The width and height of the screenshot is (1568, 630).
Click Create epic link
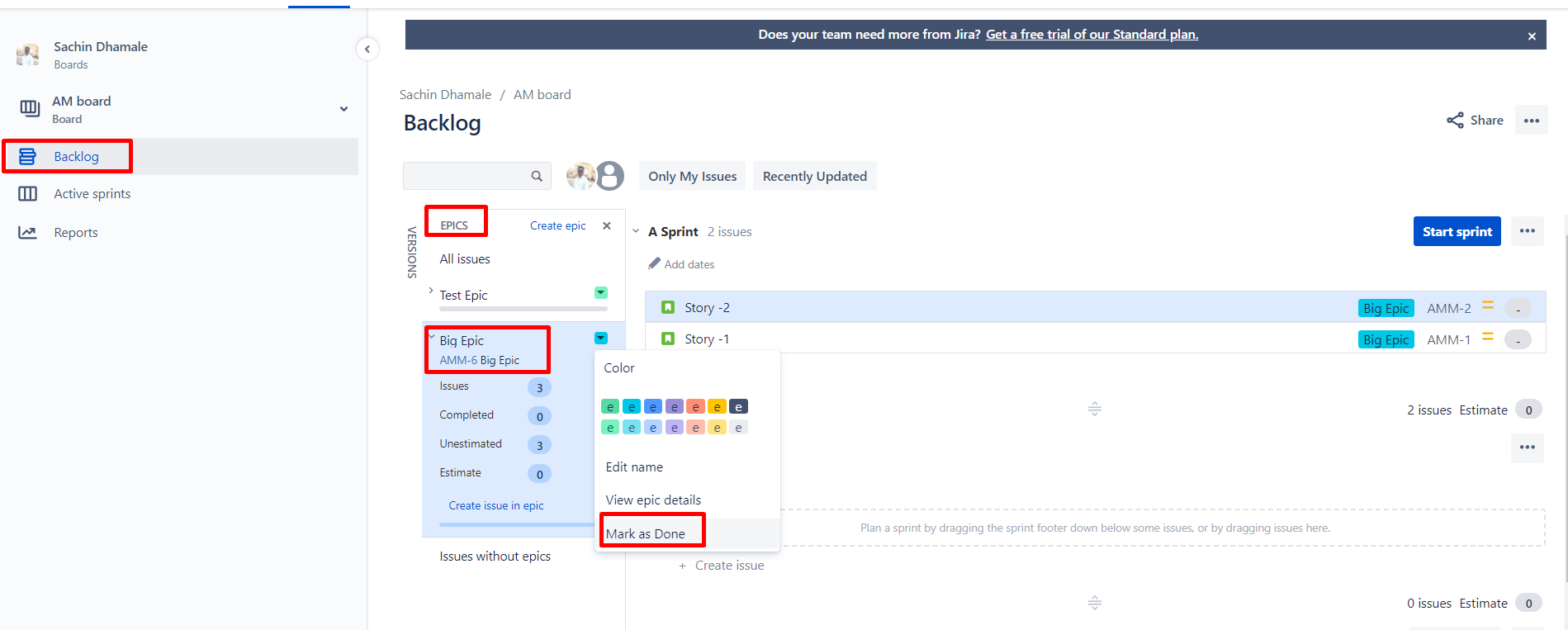coord(557,225)
